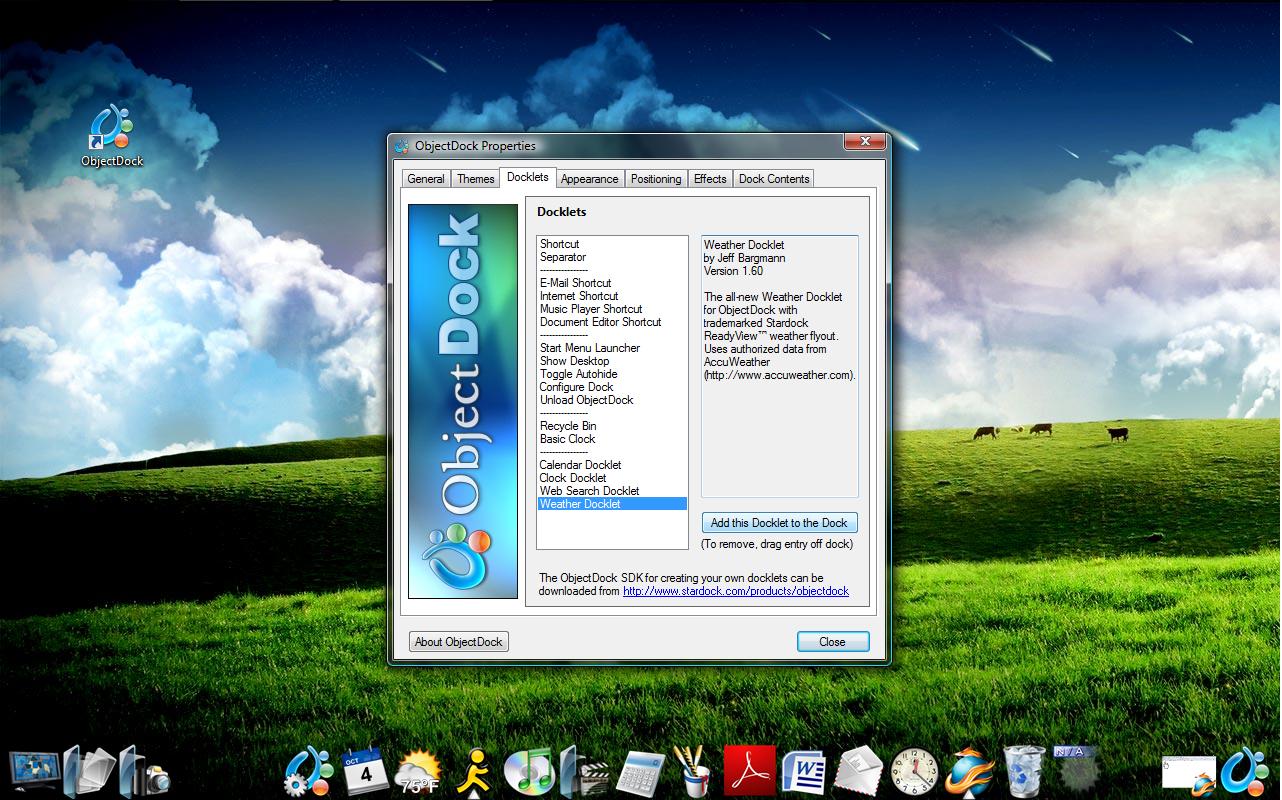Viewport: 1282px width, 800px height.
Task: Launch the Calculator from the dock
Action: [x=640, y=773]
